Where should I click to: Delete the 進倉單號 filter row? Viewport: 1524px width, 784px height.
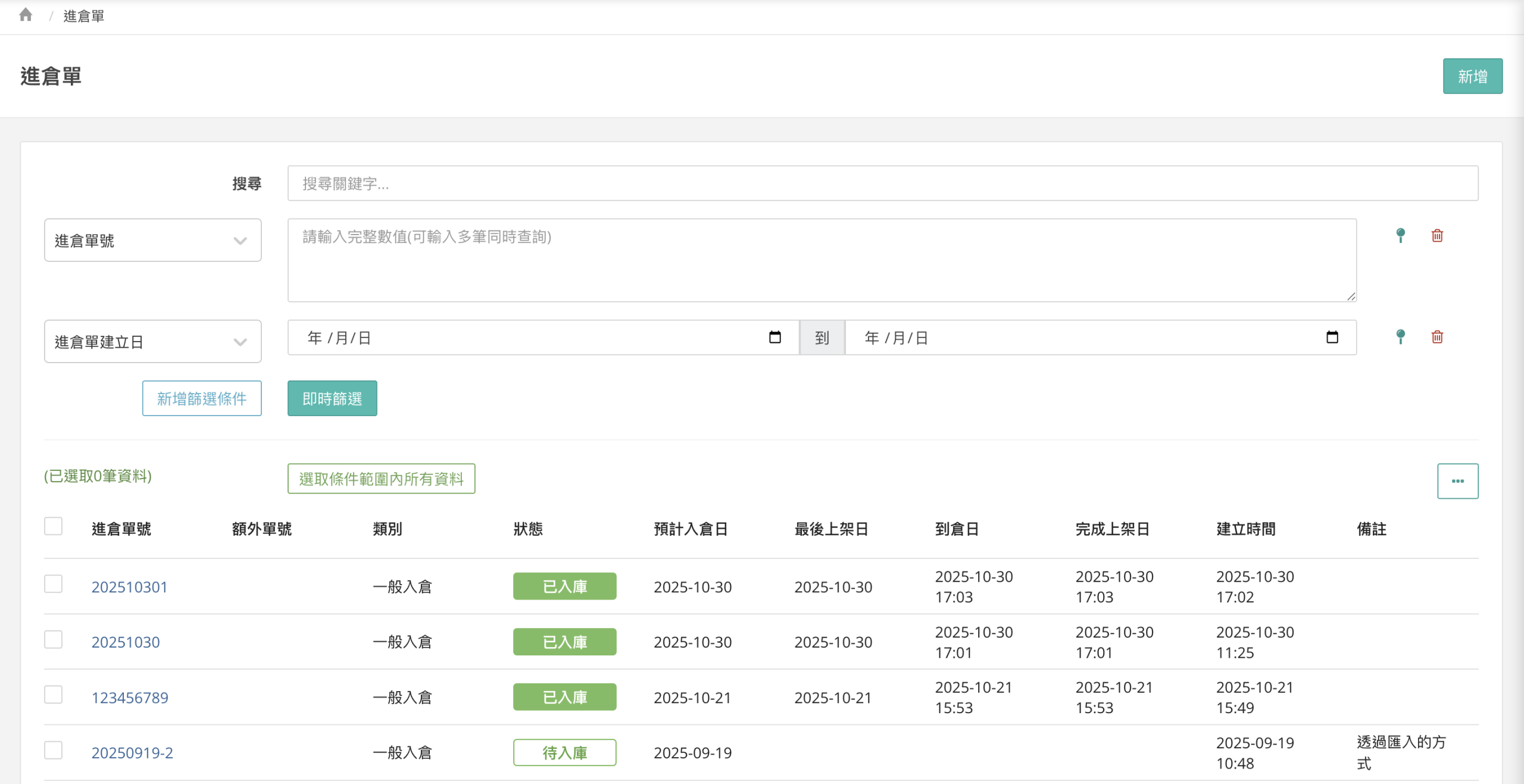coord(1437,236)
